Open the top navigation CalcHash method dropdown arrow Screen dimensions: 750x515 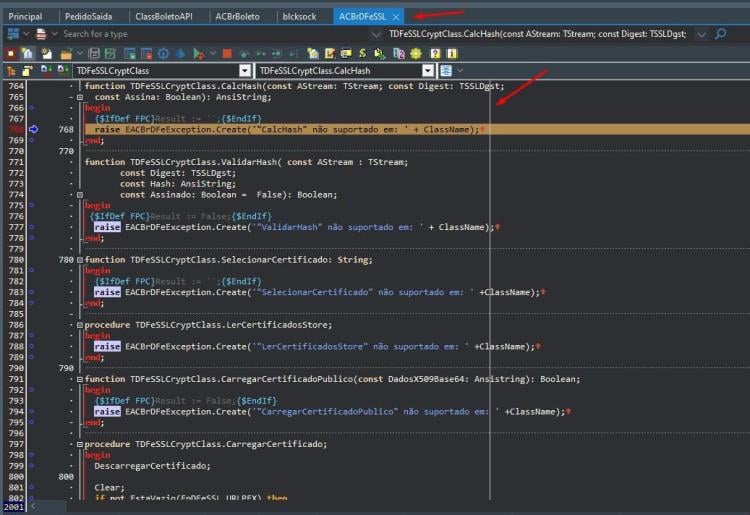coord(701,34)
